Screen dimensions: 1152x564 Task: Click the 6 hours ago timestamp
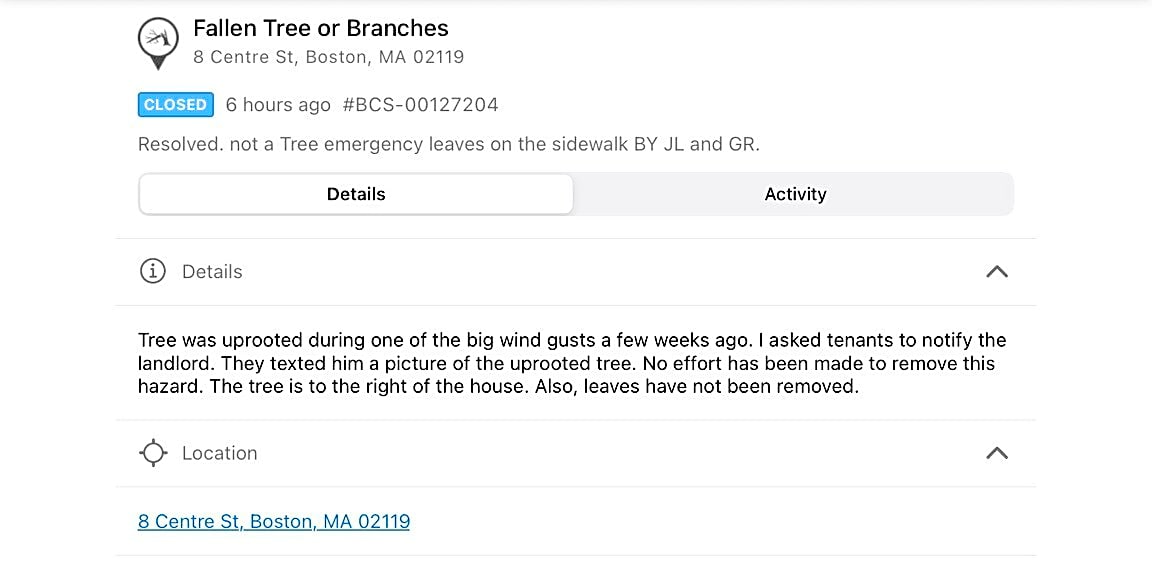pos(278,105)
